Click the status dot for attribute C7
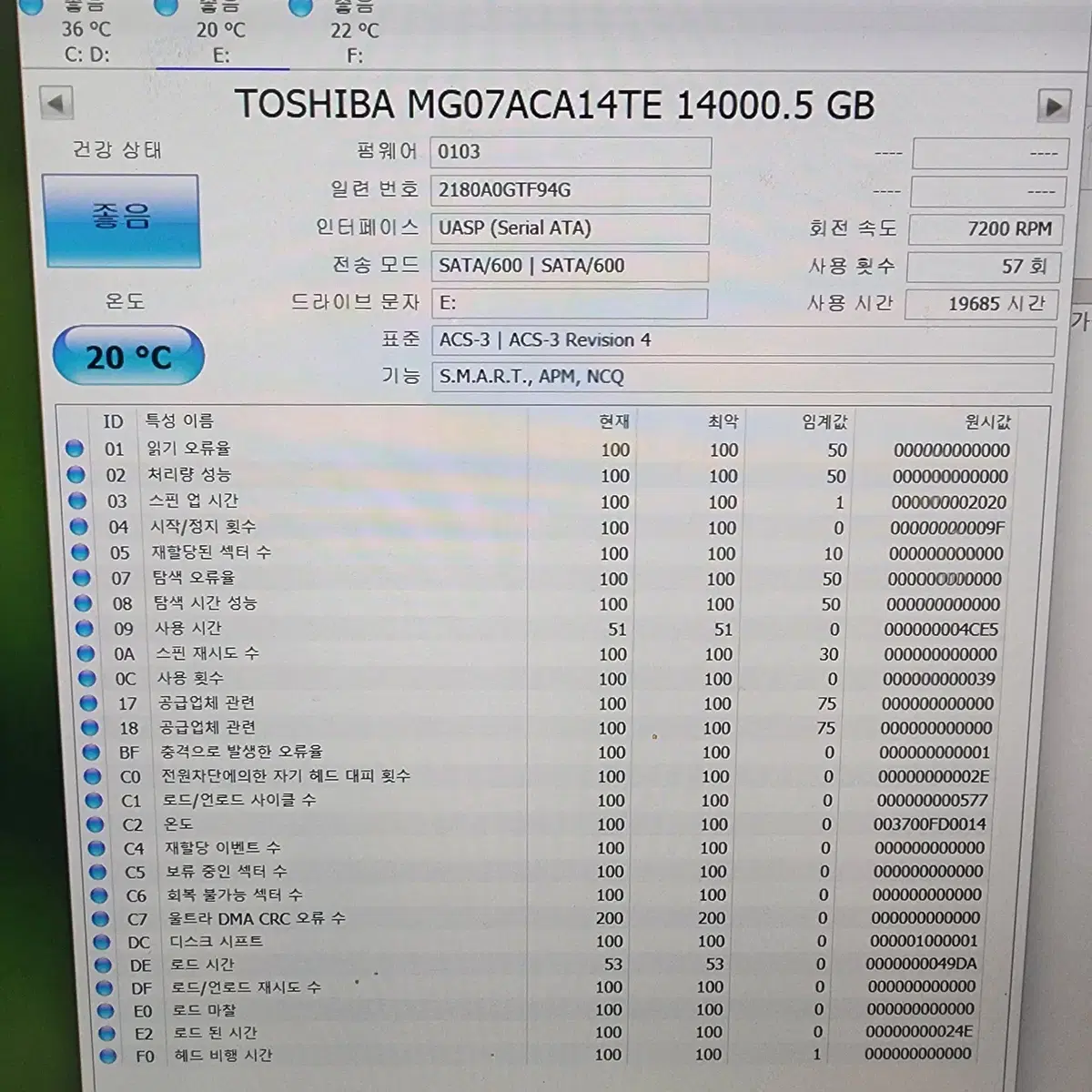The height and width of the screenshot is (1092, 1092). (100, 919)
